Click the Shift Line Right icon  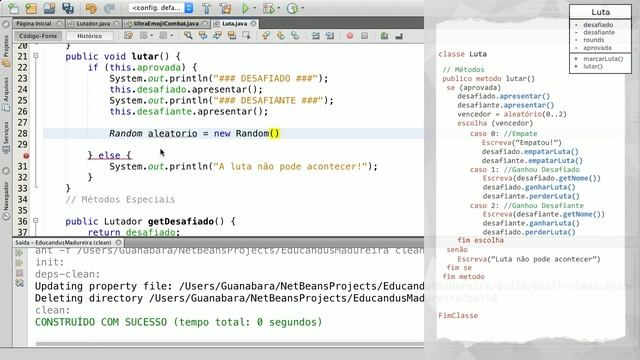click(x=330, y=36)
